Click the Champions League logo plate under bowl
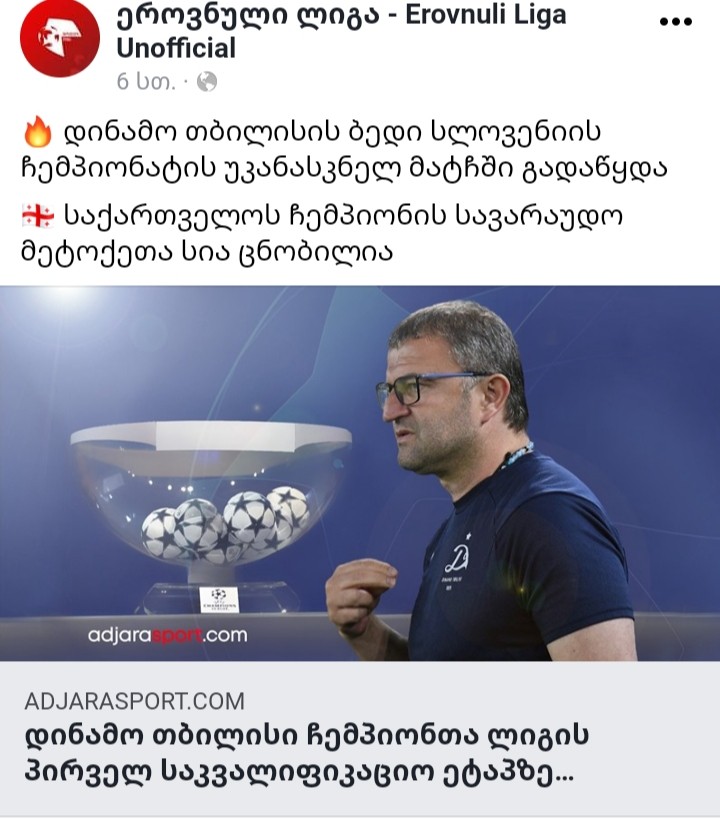The image size is (720, 822). pos(219,600)
